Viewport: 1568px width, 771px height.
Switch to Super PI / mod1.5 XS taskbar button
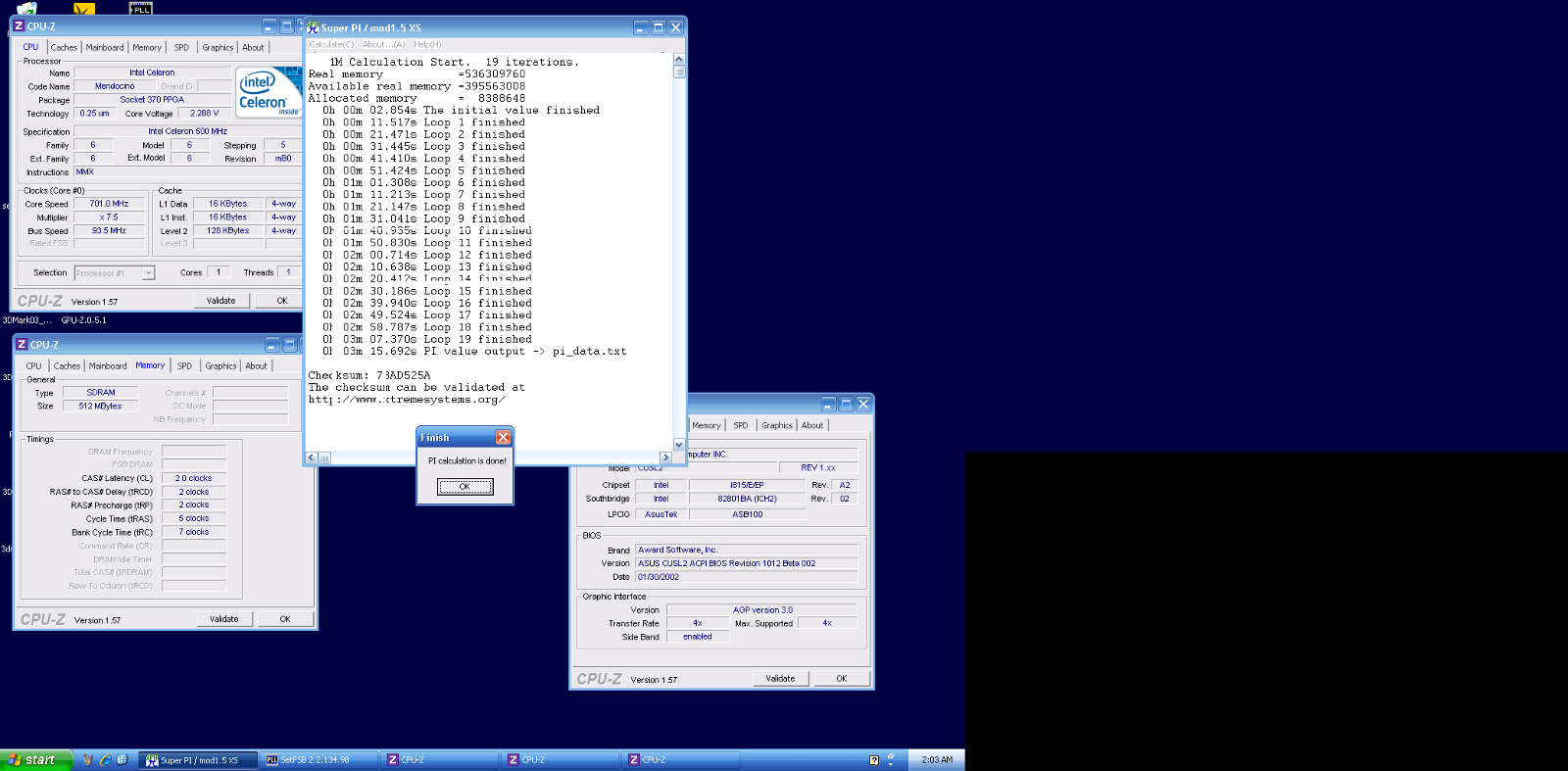tap(197, 760)
